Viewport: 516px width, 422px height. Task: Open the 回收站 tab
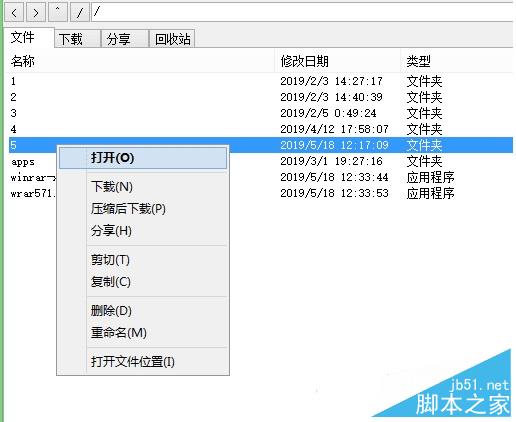click(x=172, y=39)
